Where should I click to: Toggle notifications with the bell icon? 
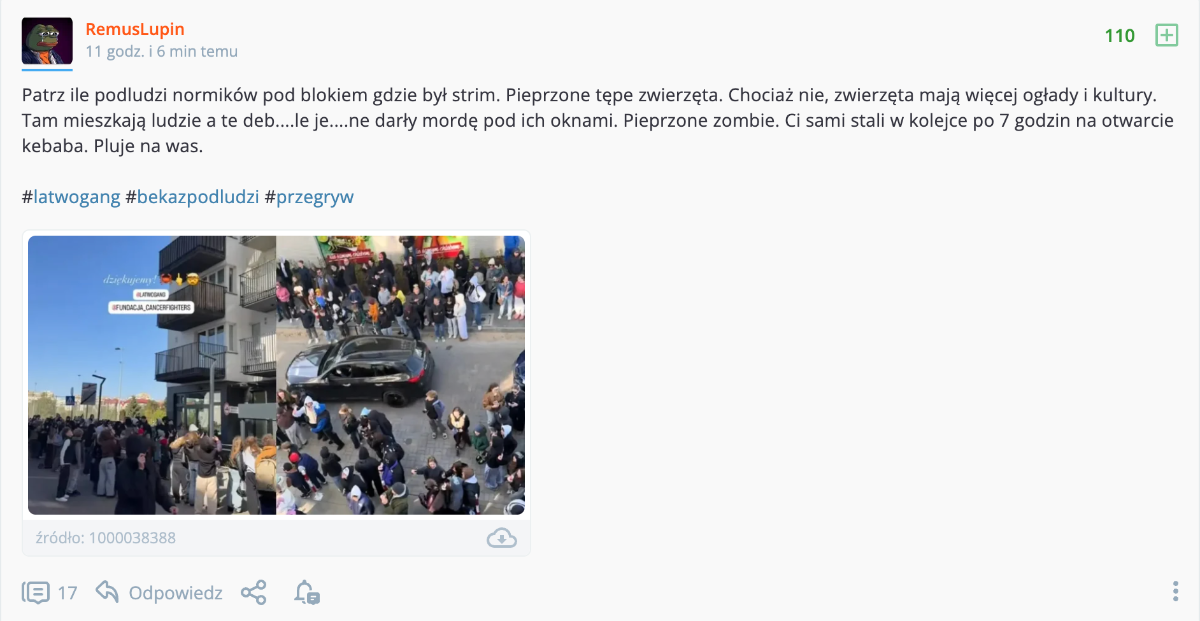tap(306, 592)
